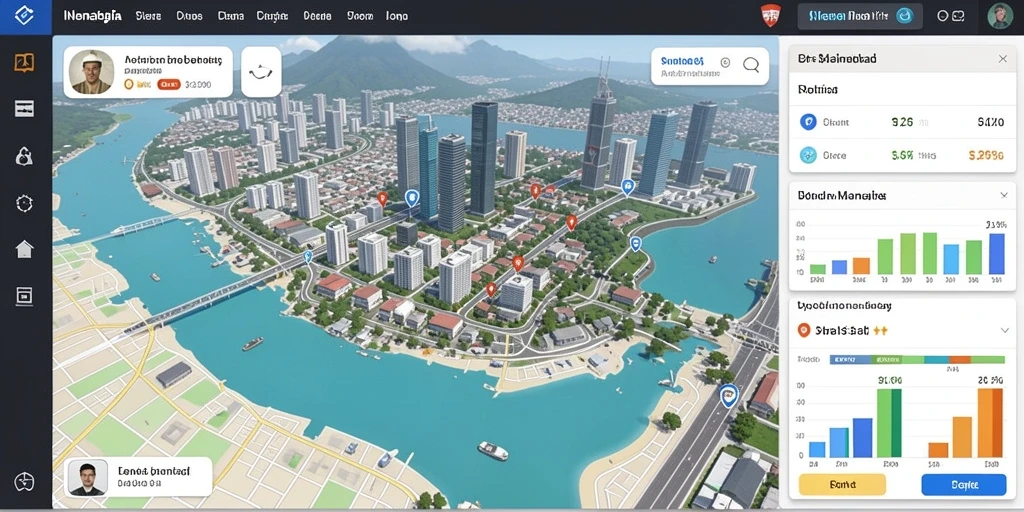This screenshot has width=1024, height=512.
Task: Click the magnifier search icon on map
Action: coord(751,64)
